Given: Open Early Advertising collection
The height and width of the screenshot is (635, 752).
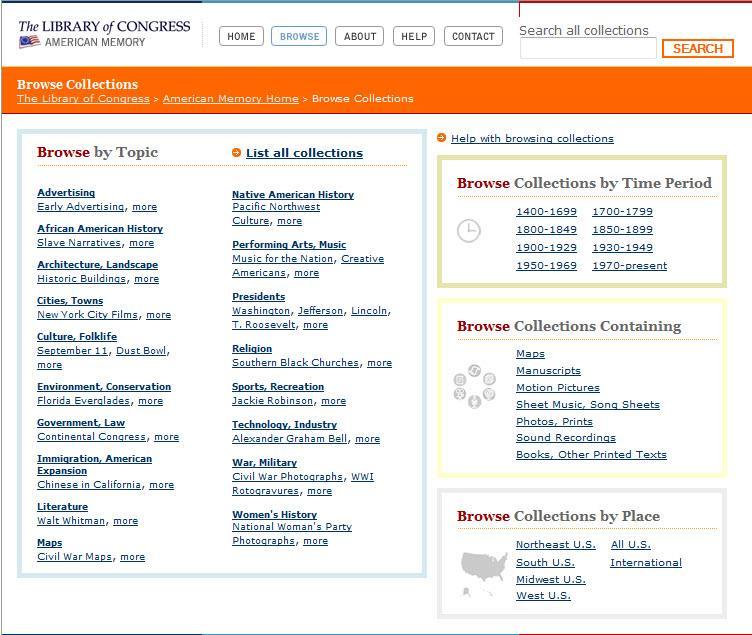Looking at the screenshot, I should [81, 207].
